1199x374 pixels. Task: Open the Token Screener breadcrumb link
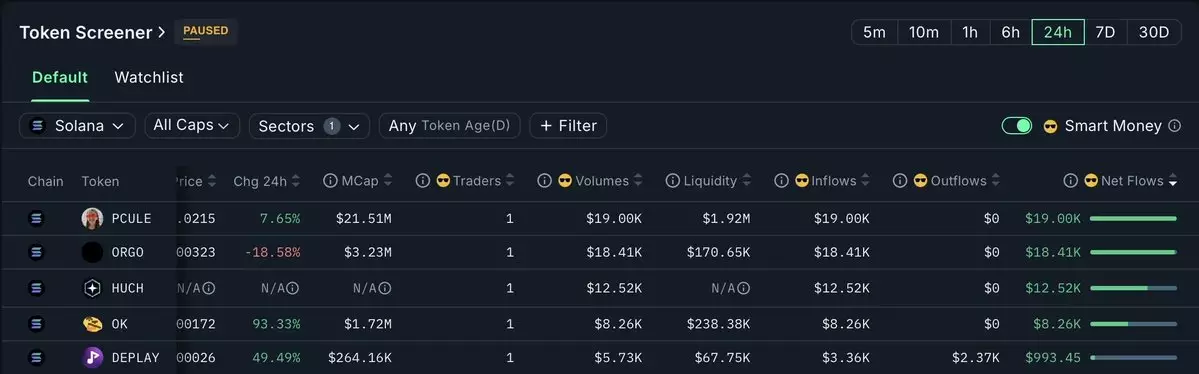point(92,32)
